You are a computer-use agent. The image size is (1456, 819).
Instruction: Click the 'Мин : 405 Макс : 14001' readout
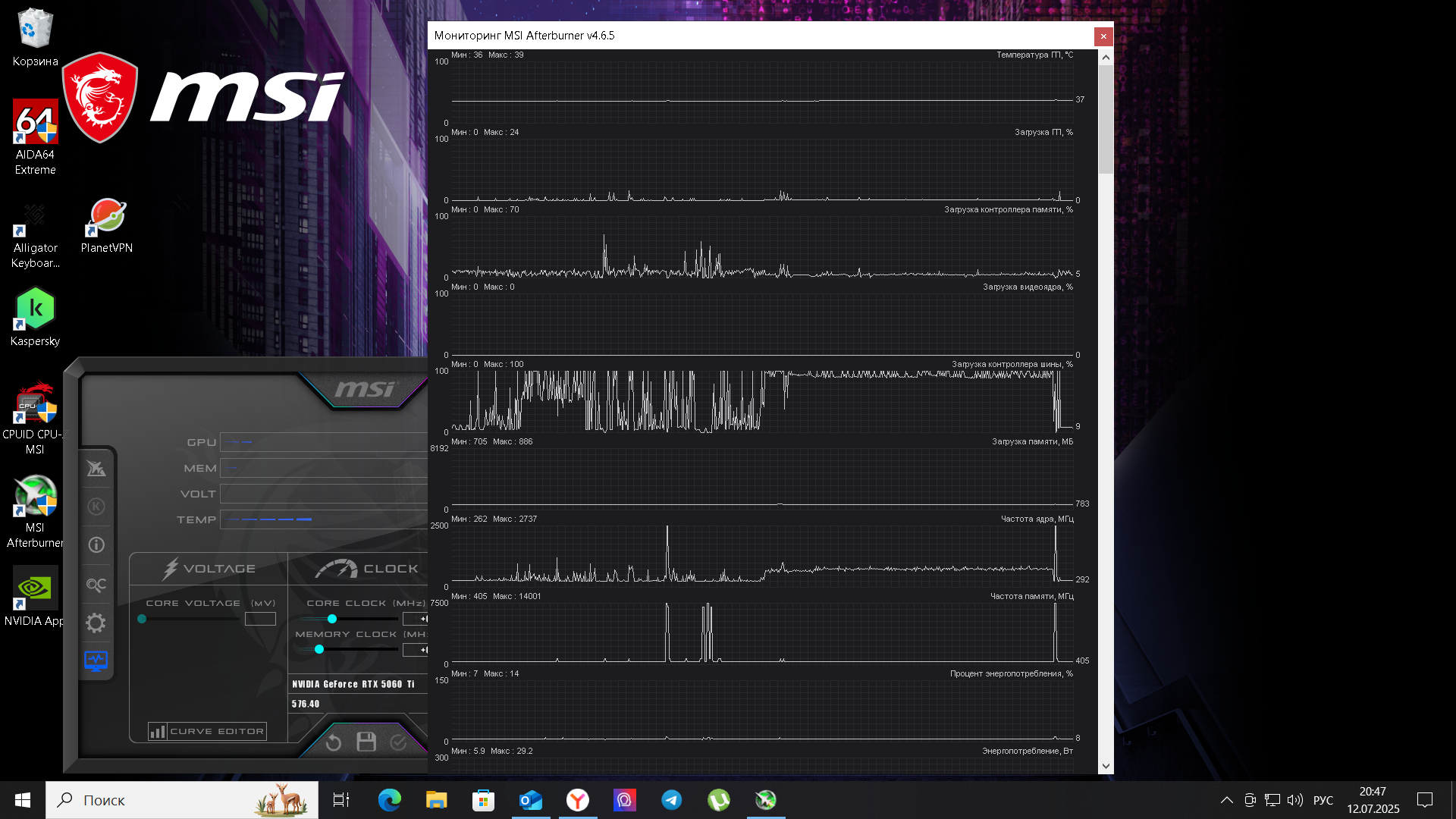[x=497, y=596]
